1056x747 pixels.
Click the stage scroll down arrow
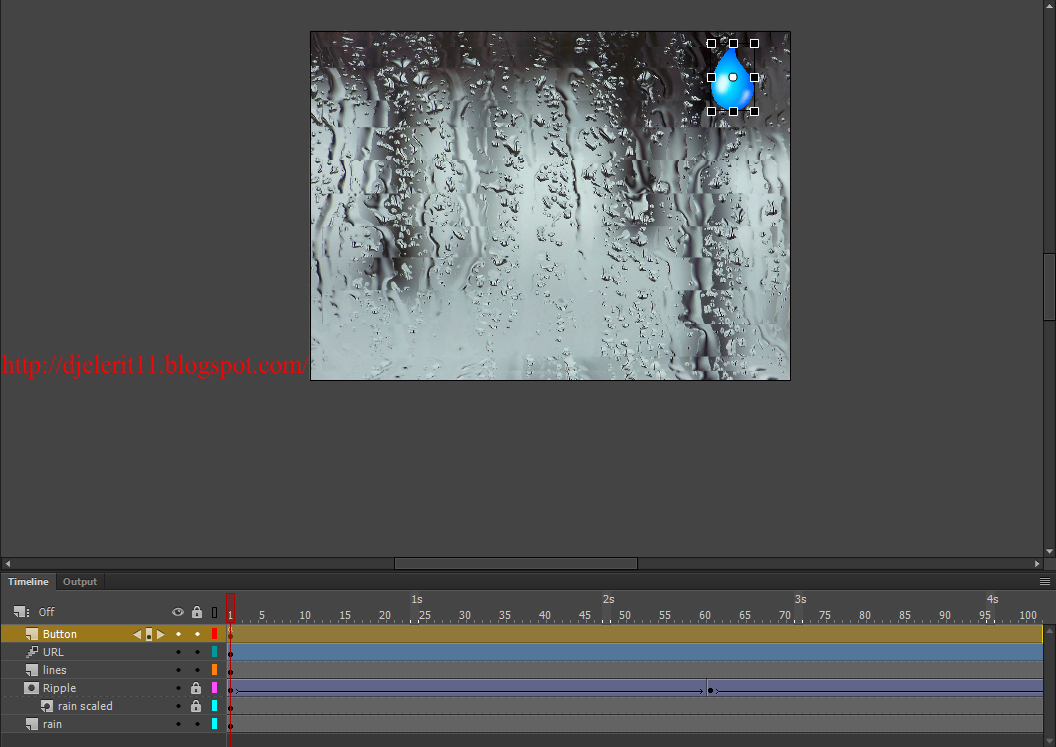(1049, 552)
